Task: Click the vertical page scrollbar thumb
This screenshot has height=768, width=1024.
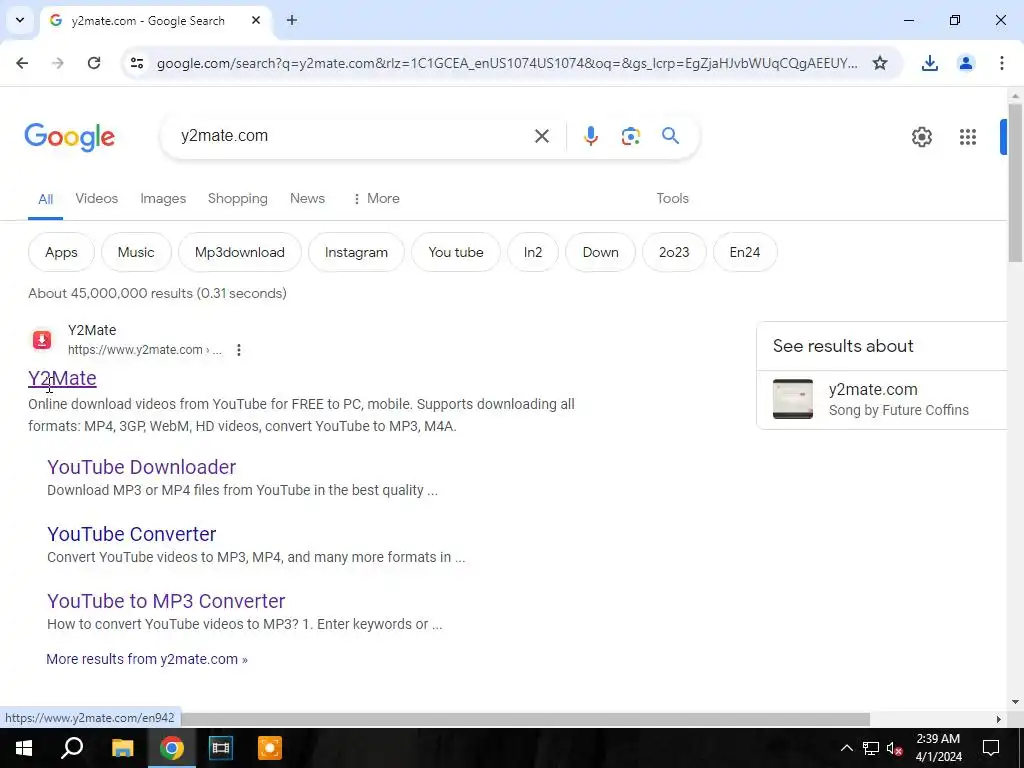Action: [1014, 183]
